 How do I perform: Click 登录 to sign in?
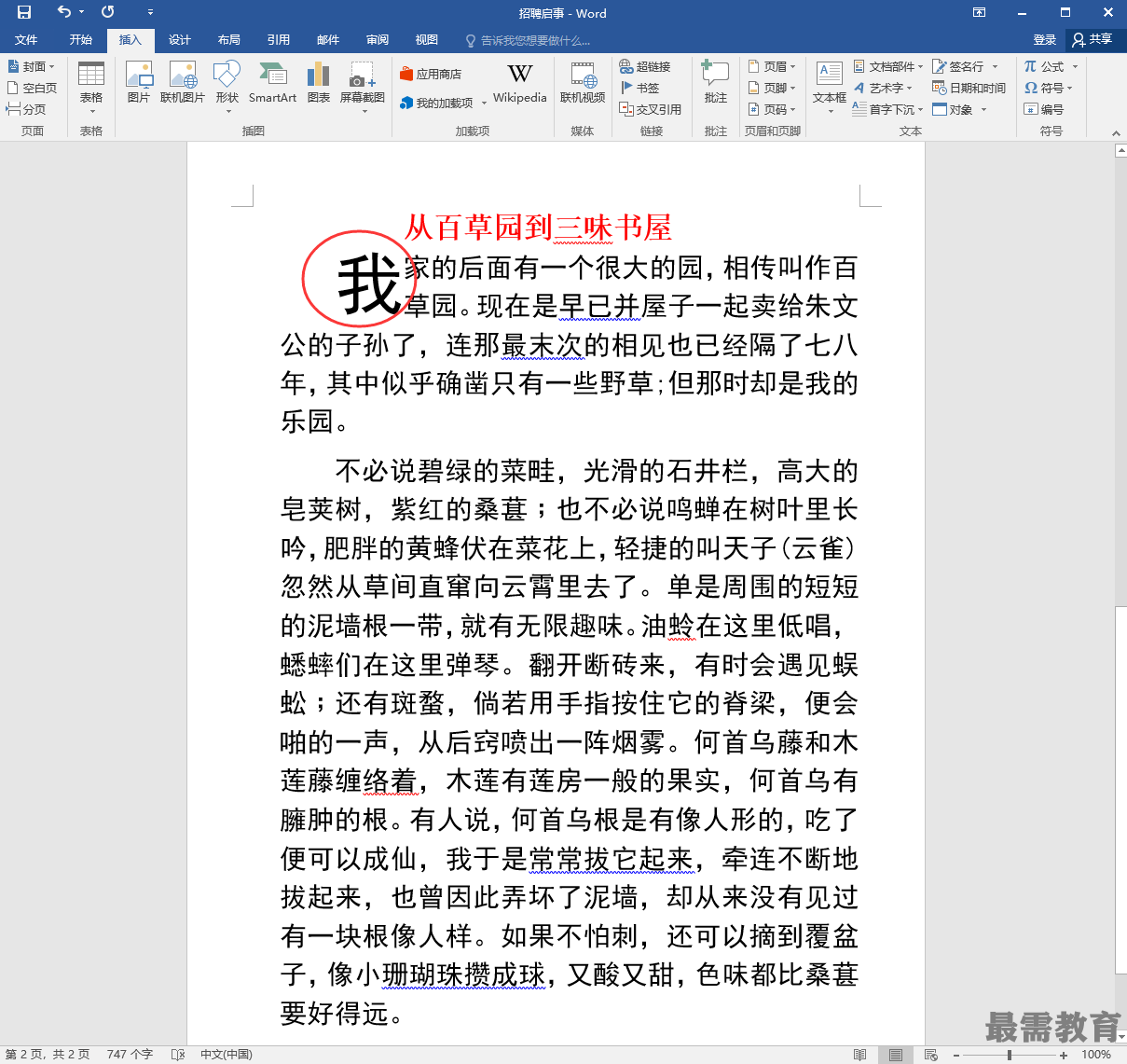click(x=1045, y=40)
